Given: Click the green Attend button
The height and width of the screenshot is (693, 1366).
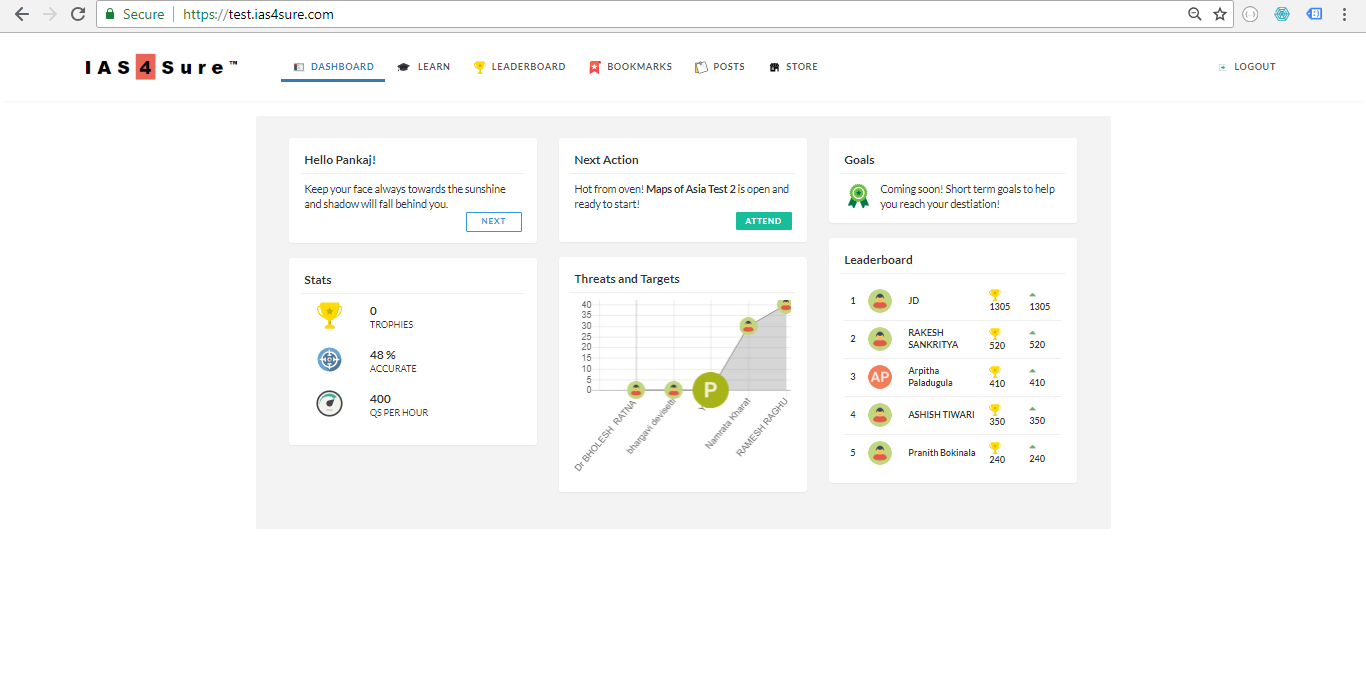Looking at the screenshot, I should click(x=764, y=221).
